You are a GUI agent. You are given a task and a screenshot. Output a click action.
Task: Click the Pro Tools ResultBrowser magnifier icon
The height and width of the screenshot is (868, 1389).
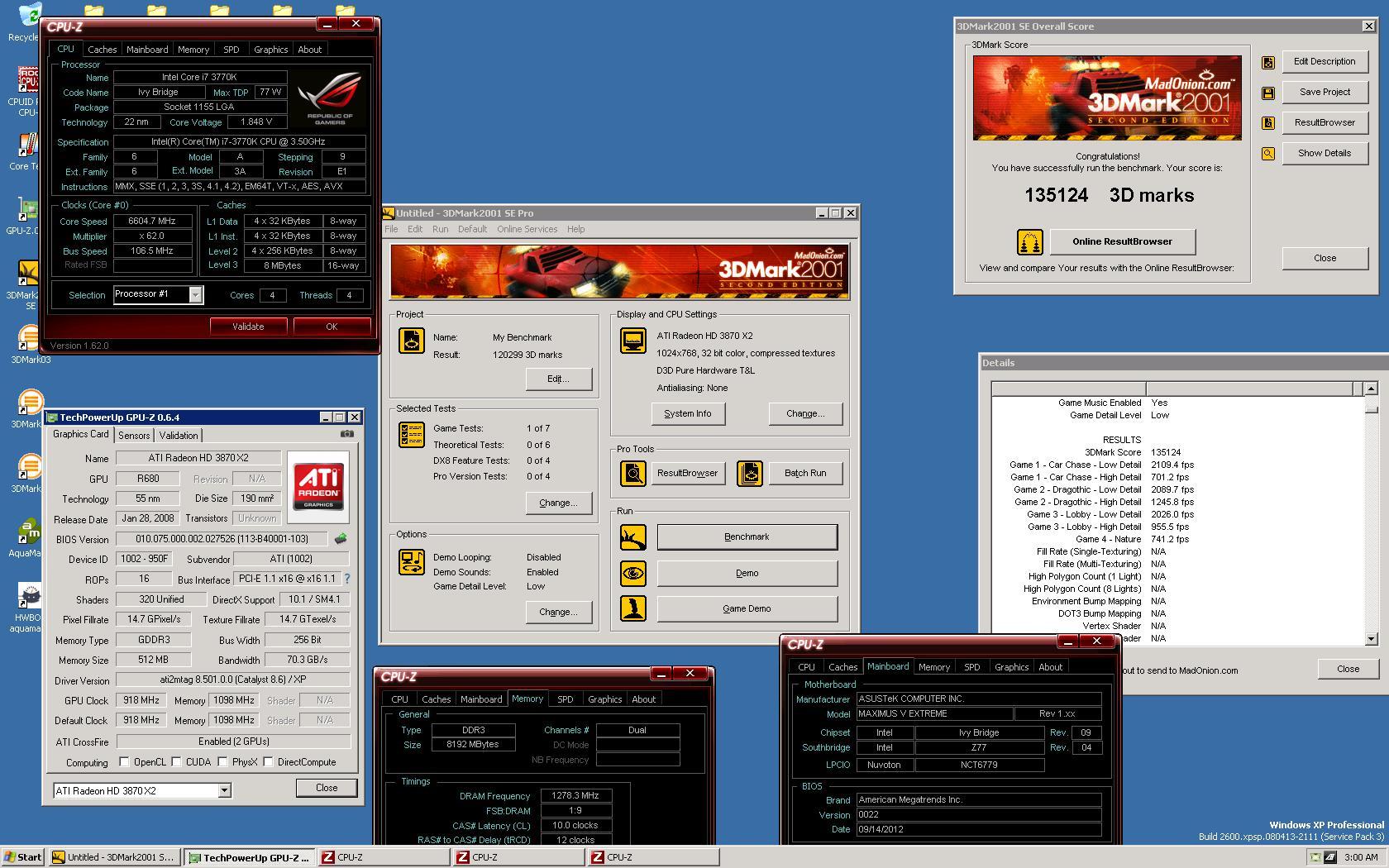click(x=633, y=474)
